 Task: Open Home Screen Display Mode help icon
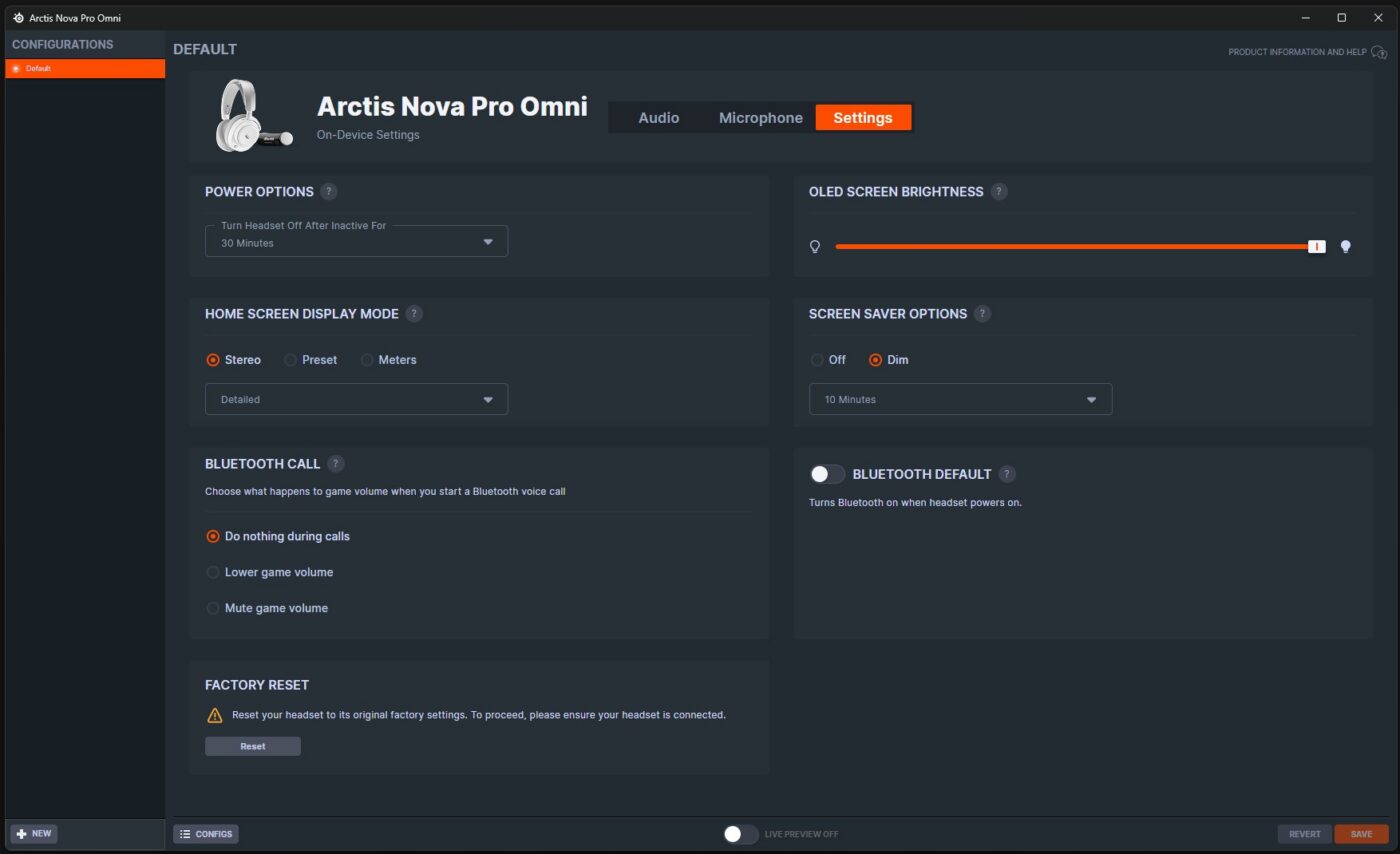click(x=414, y=314)
